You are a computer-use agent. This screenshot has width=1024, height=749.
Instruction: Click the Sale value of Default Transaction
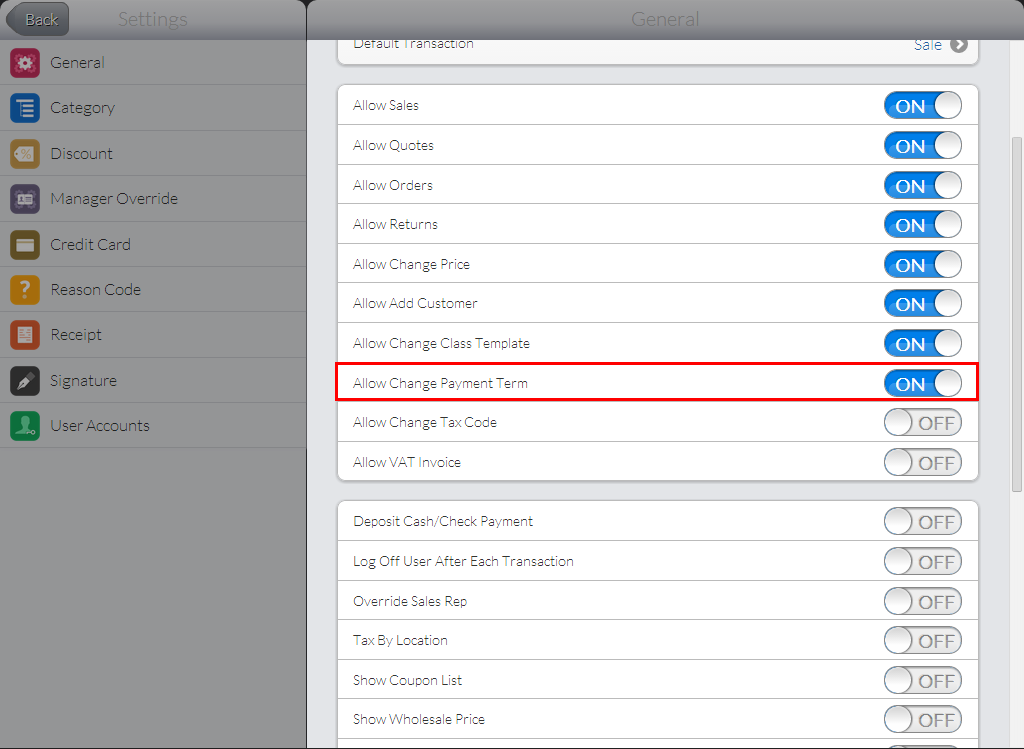[927, 45]
